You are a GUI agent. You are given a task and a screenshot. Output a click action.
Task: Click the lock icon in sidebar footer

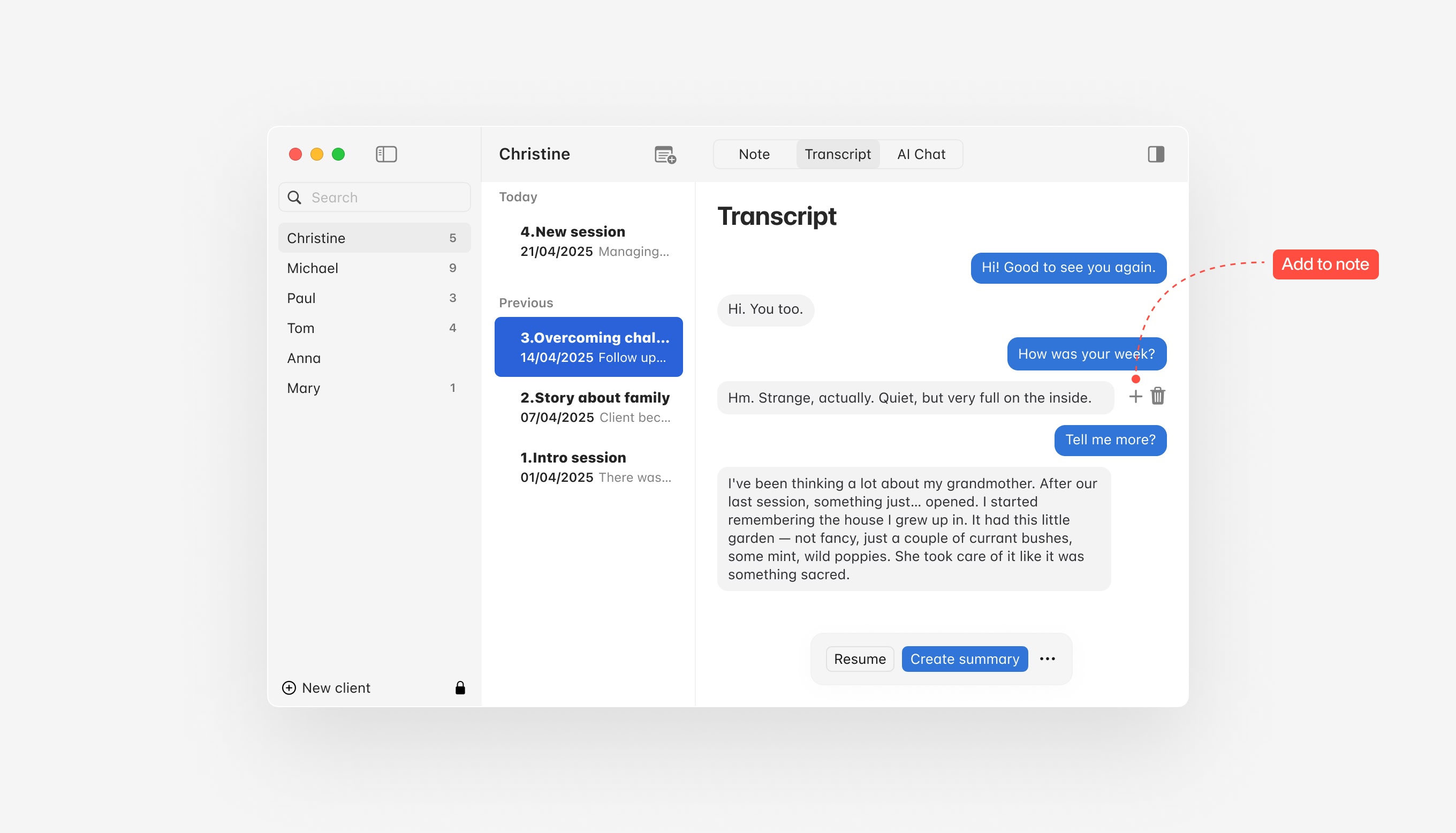point(460,688)
